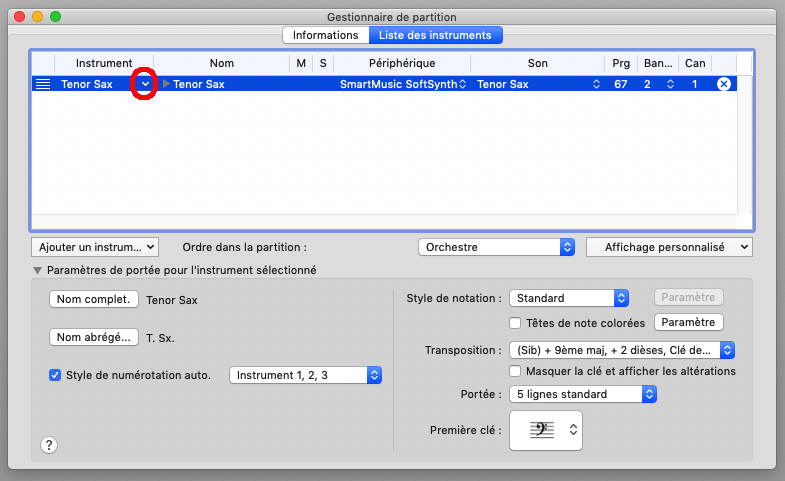Screen dimensions: 785x481
Task: Click the Channel stepper arrows in row
Action: point(705,85)
